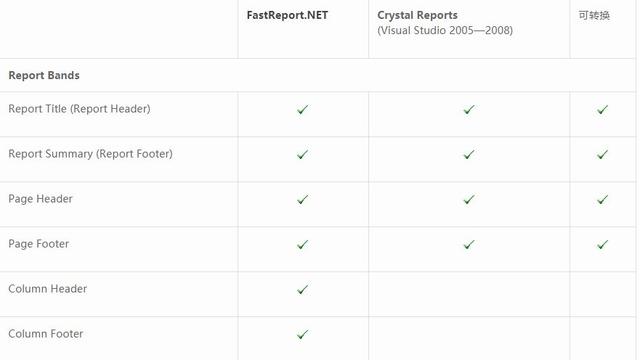This screenshot has width=640, height=360.
Task: Click FastReport.NET checkmark for Page Header row
Action: tap(302, 199)
